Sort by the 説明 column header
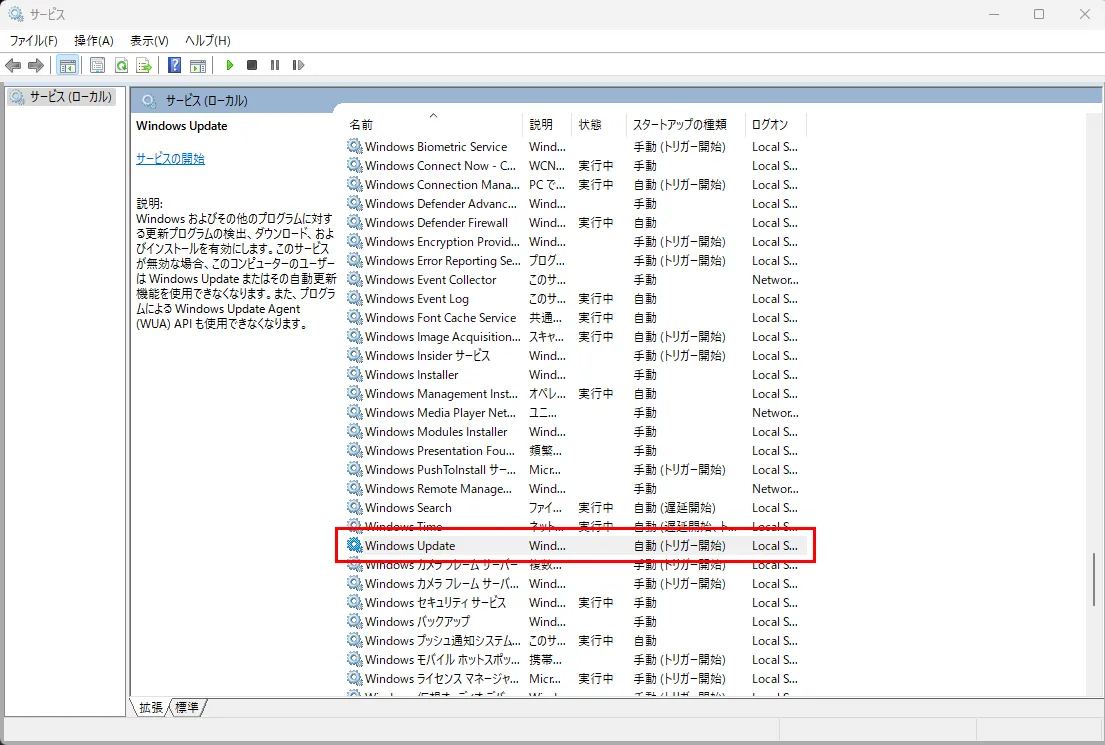This screenshot has height=745, width=1105. pyautogui.click(x=548, y=124)
